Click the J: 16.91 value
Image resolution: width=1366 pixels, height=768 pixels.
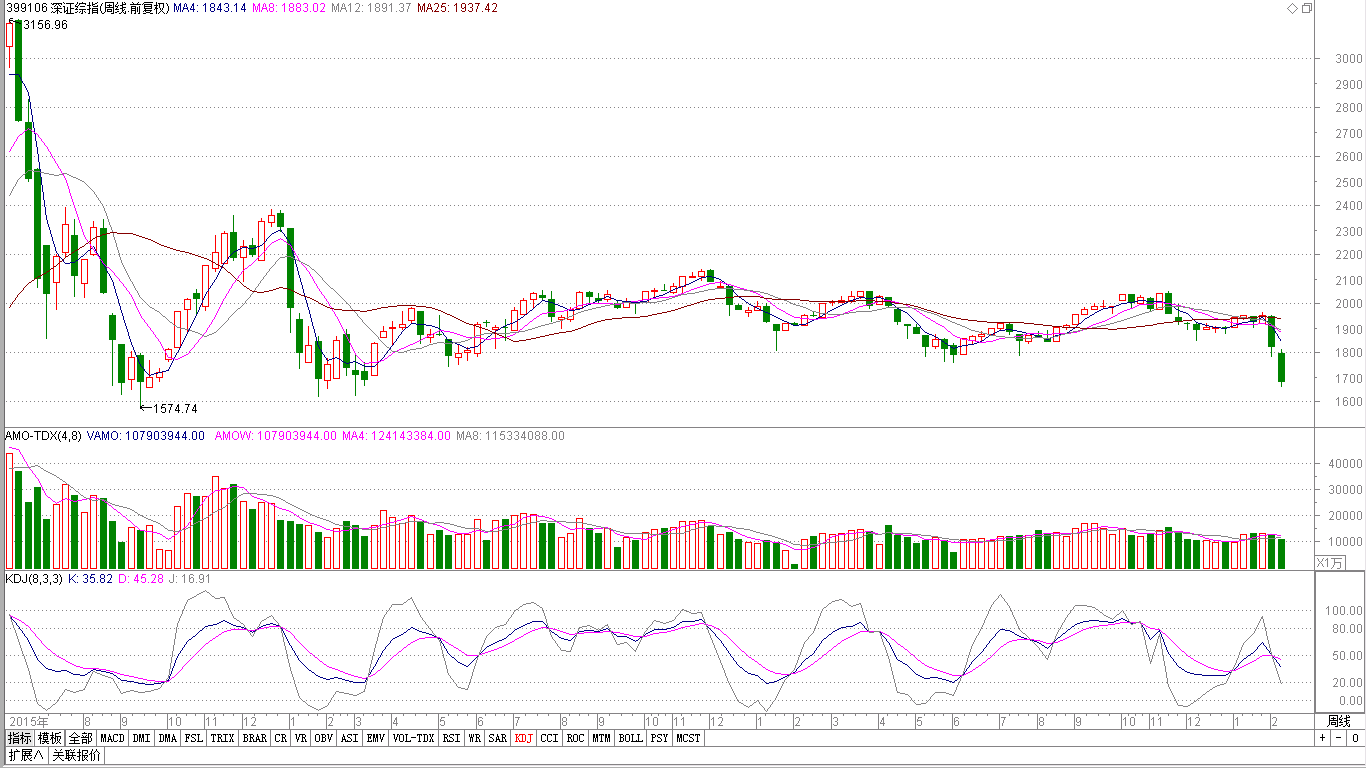189,579
